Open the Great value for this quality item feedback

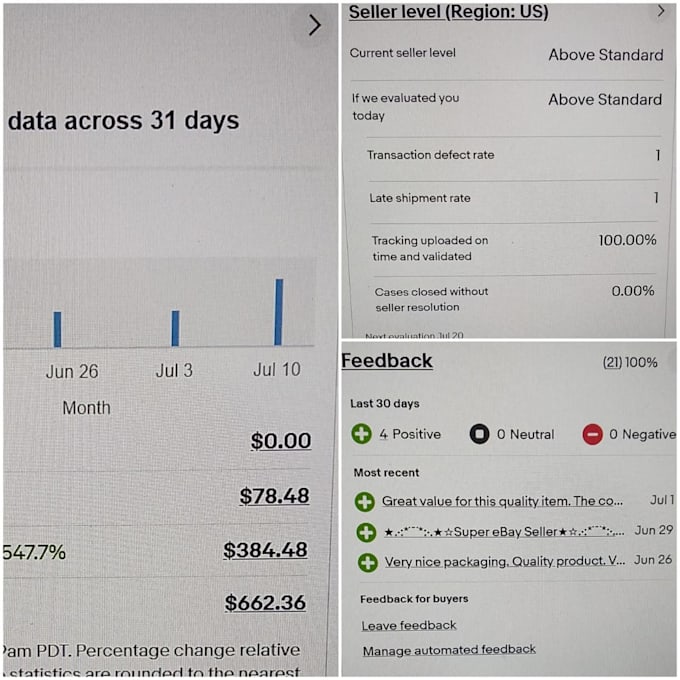coord(502,501)
